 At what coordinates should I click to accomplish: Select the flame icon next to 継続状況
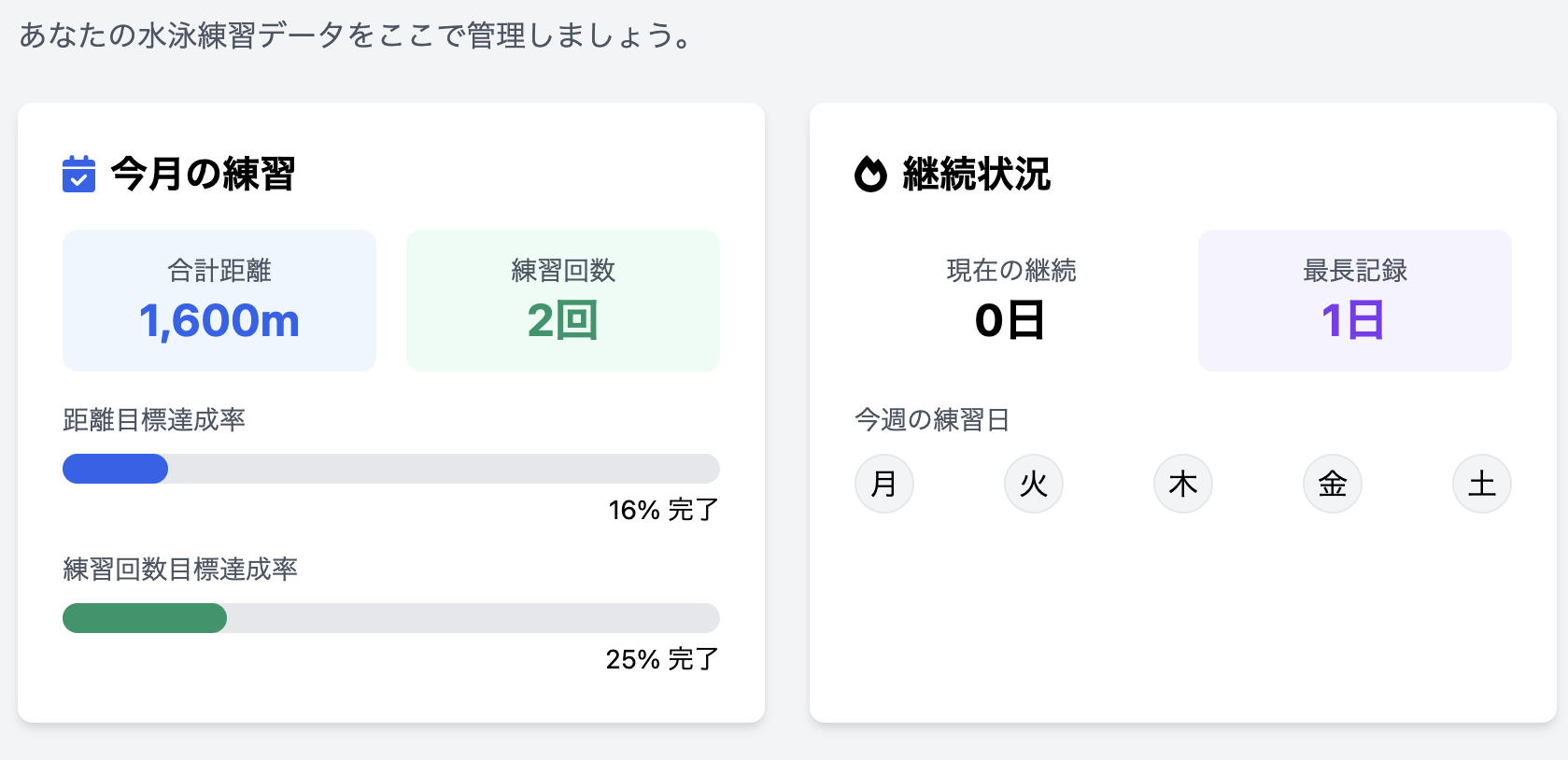click(869, 174)
